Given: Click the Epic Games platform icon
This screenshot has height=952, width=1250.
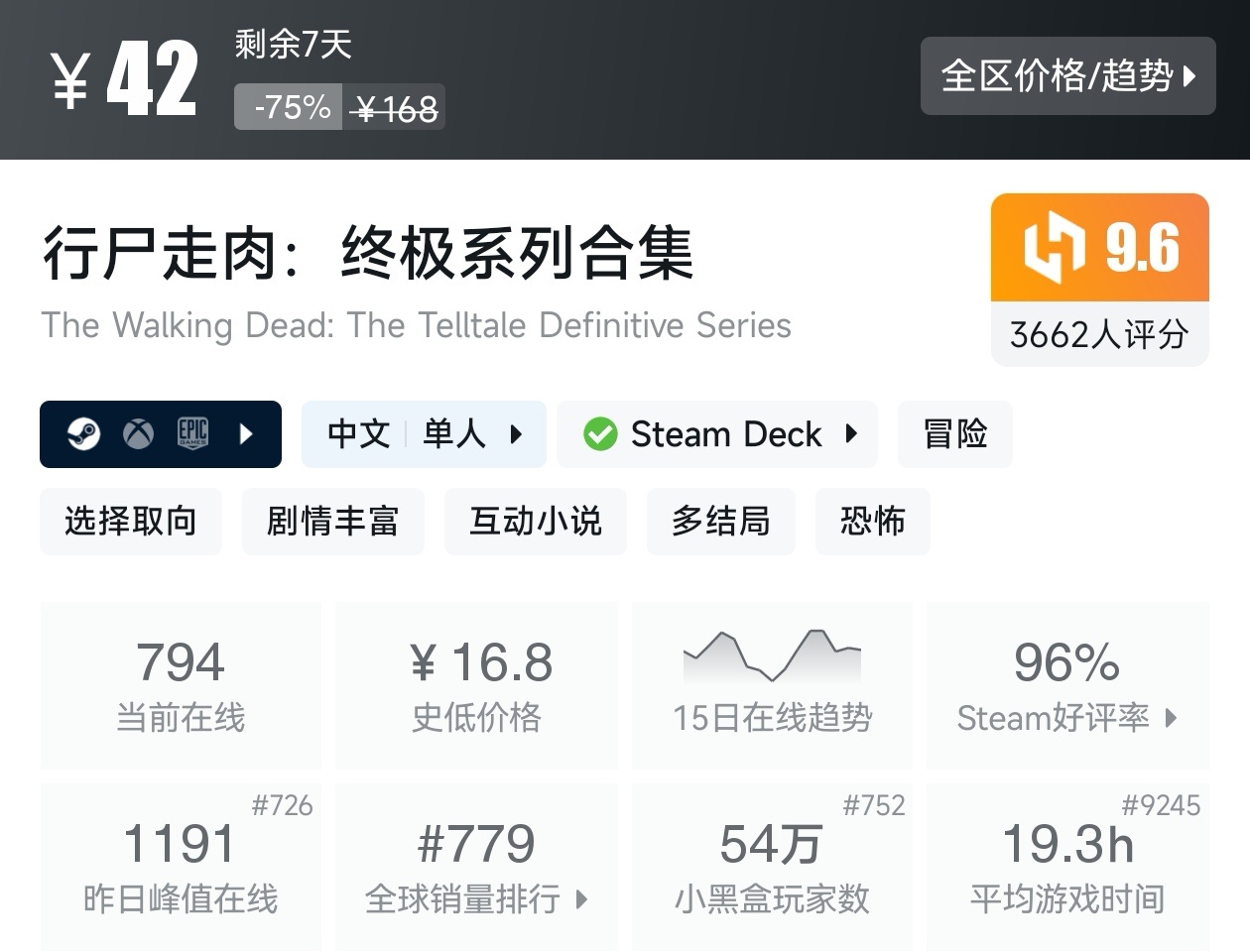Looking at the screenshot, I should [192, 433].
